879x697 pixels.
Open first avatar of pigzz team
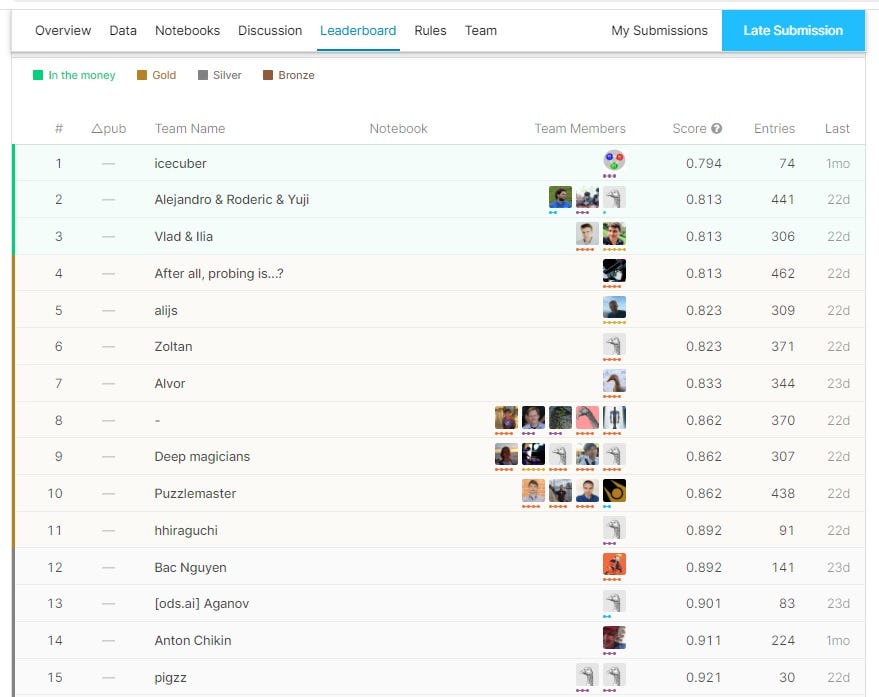click(587, 675)
